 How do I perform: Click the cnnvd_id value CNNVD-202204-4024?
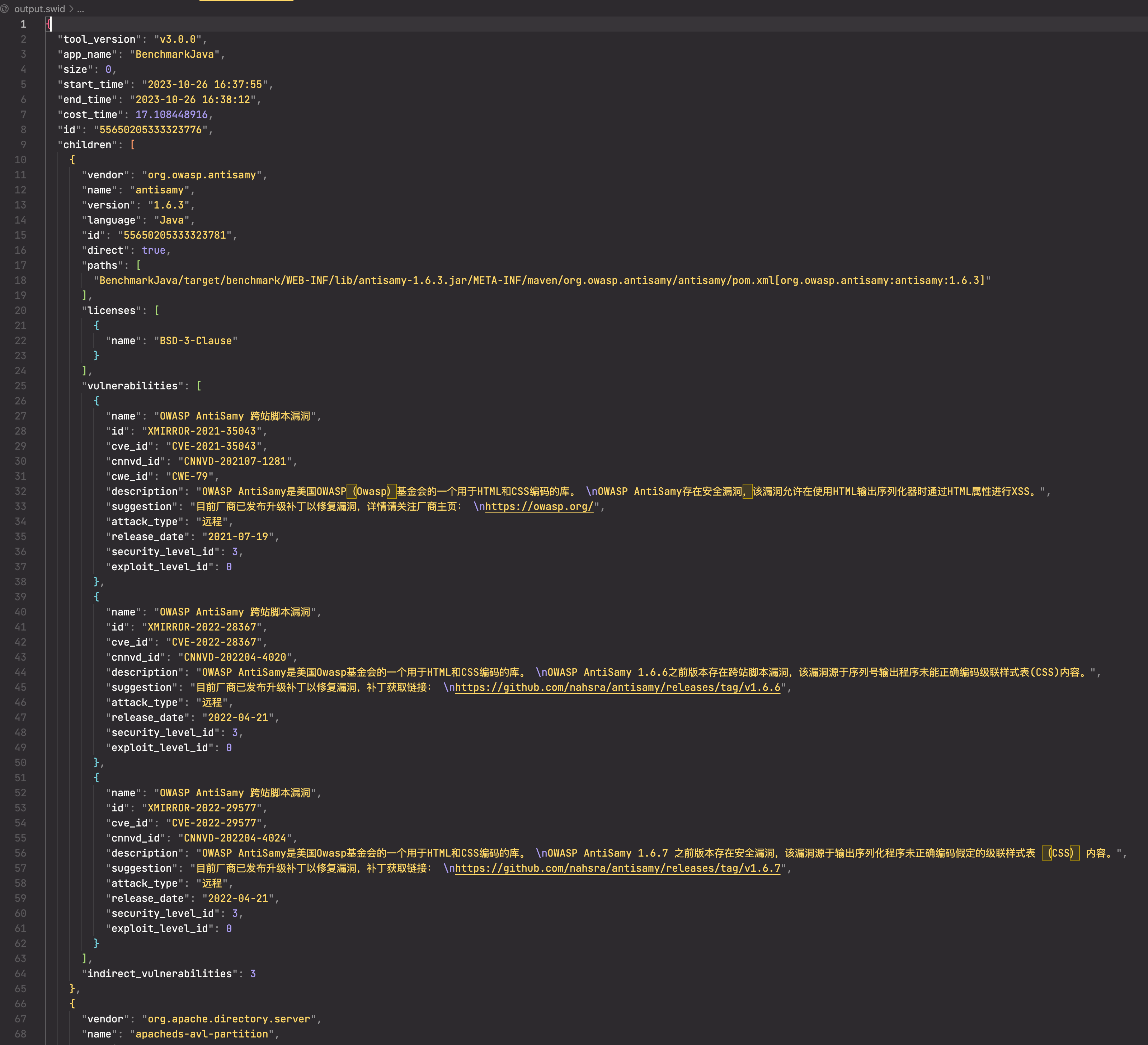(x=235, y=838)
